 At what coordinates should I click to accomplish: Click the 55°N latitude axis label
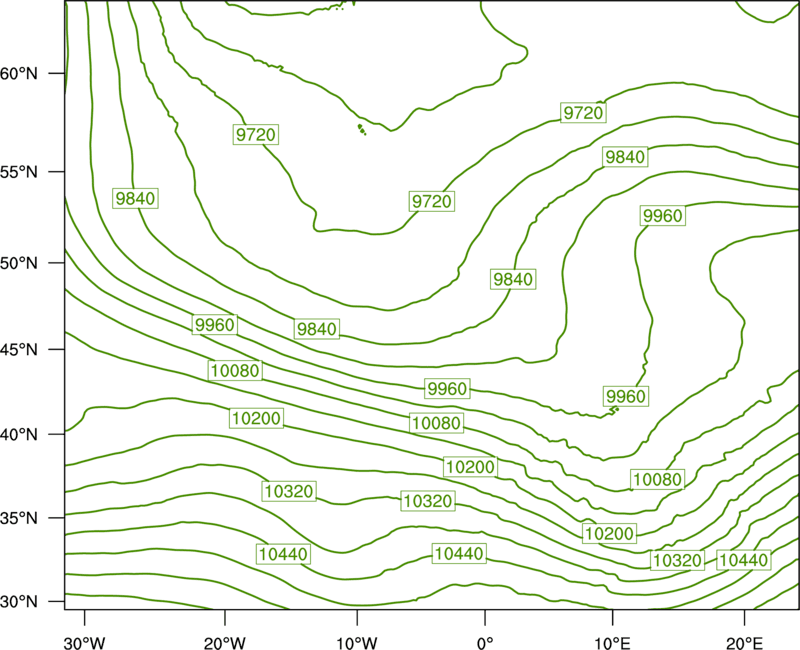(x=19, y=172)
